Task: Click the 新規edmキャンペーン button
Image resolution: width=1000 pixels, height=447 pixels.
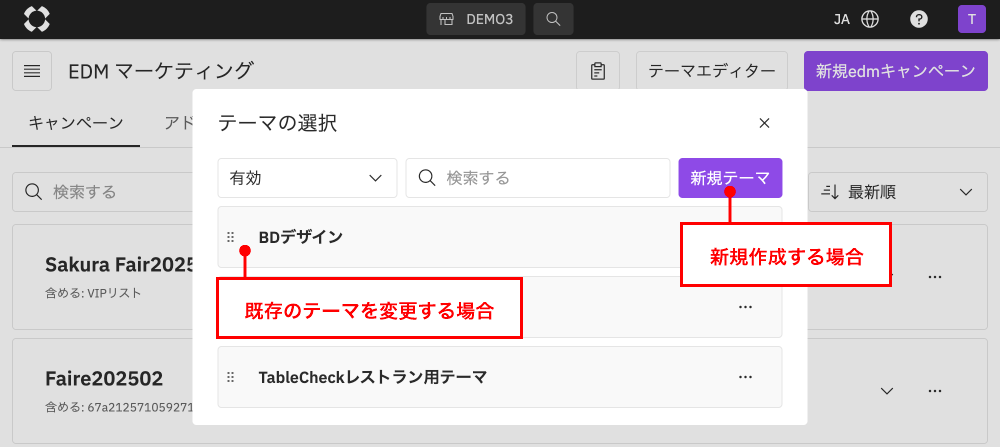Action: [x=895, y=71]
